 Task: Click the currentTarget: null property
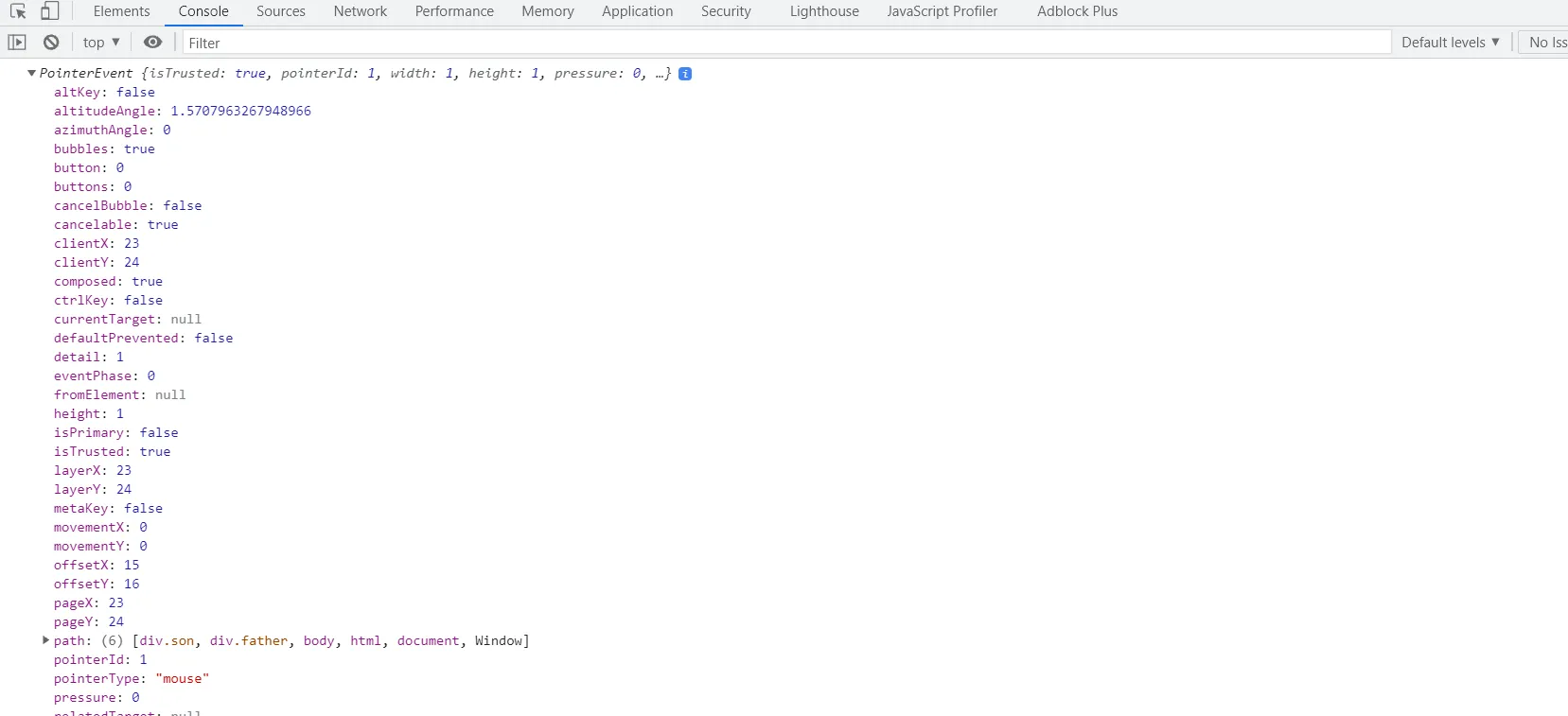coord(128,320)
